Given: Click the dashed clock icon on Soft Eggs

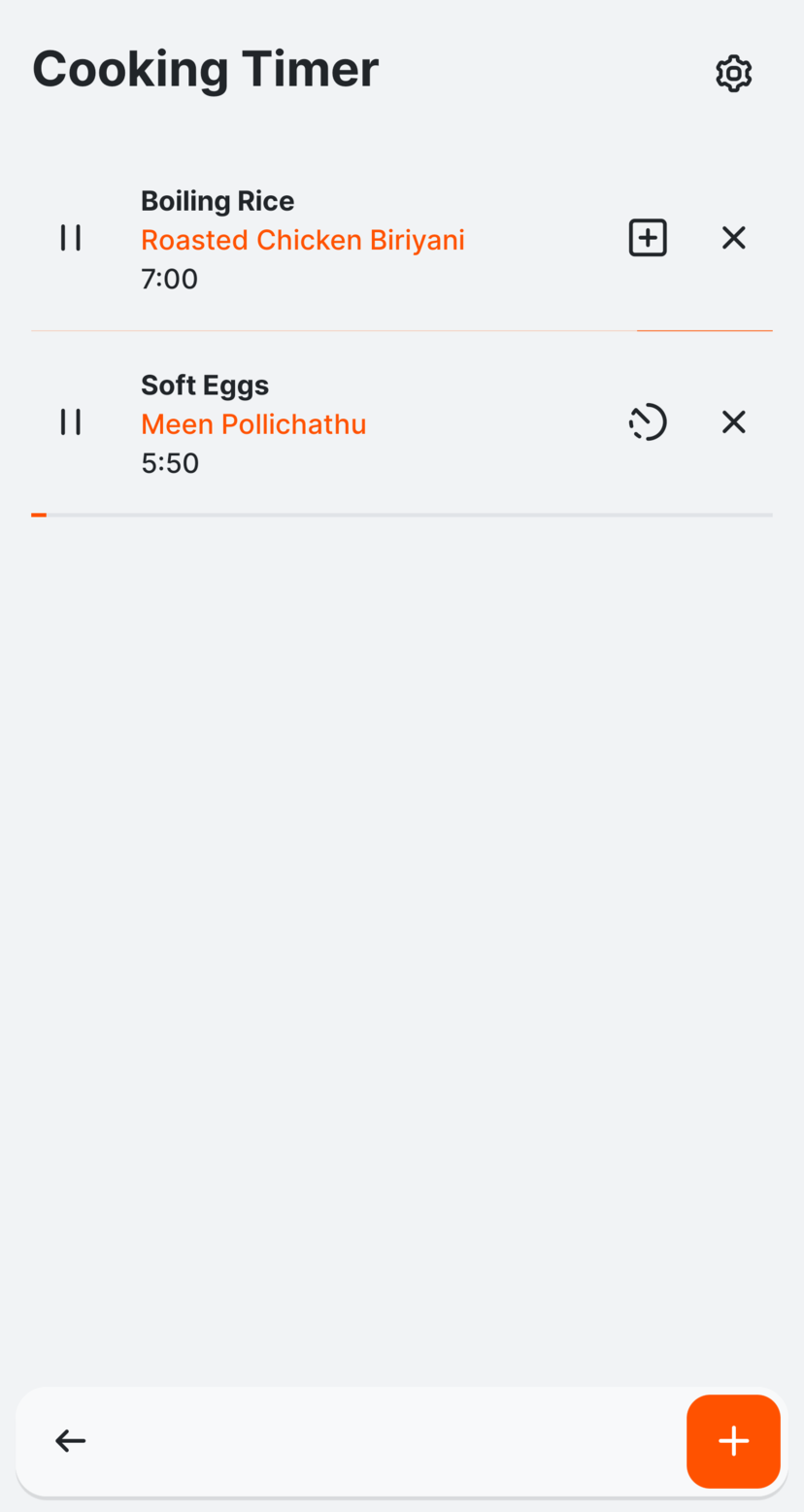Looking at the screenshot, I should pos(648,421).
